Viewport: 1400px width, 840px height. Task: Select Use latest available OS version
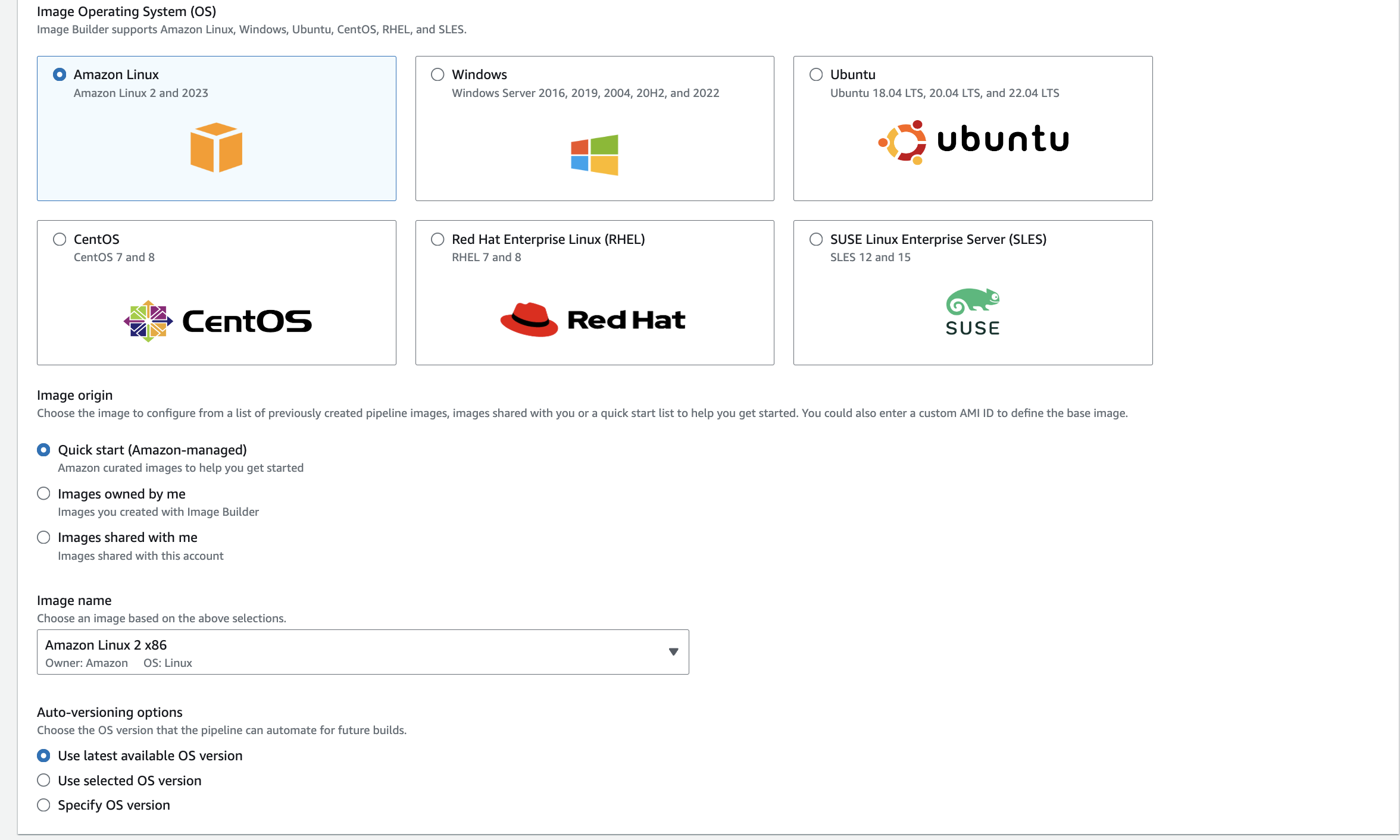coord(43,756)
